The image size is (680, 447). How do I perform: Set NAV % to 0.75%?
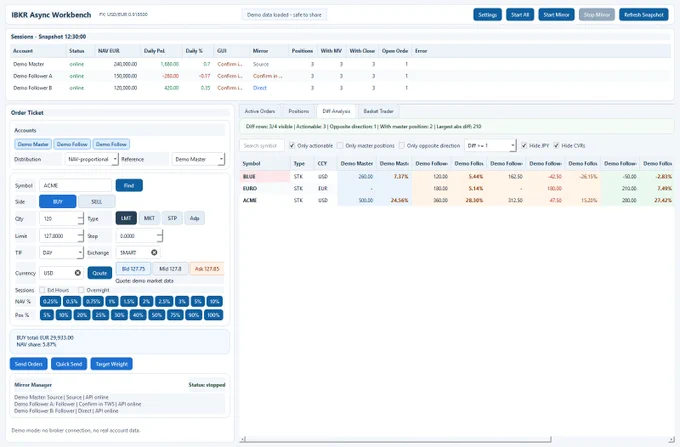pos(93,301)
